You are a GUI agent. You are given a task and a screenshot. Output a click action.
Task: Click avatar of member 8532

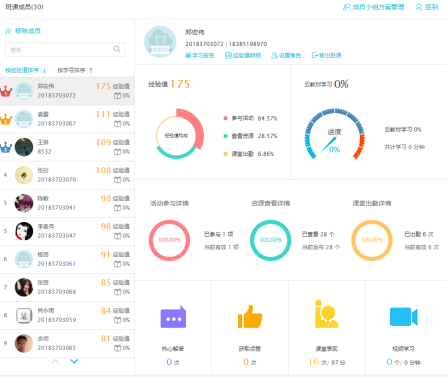24,147
